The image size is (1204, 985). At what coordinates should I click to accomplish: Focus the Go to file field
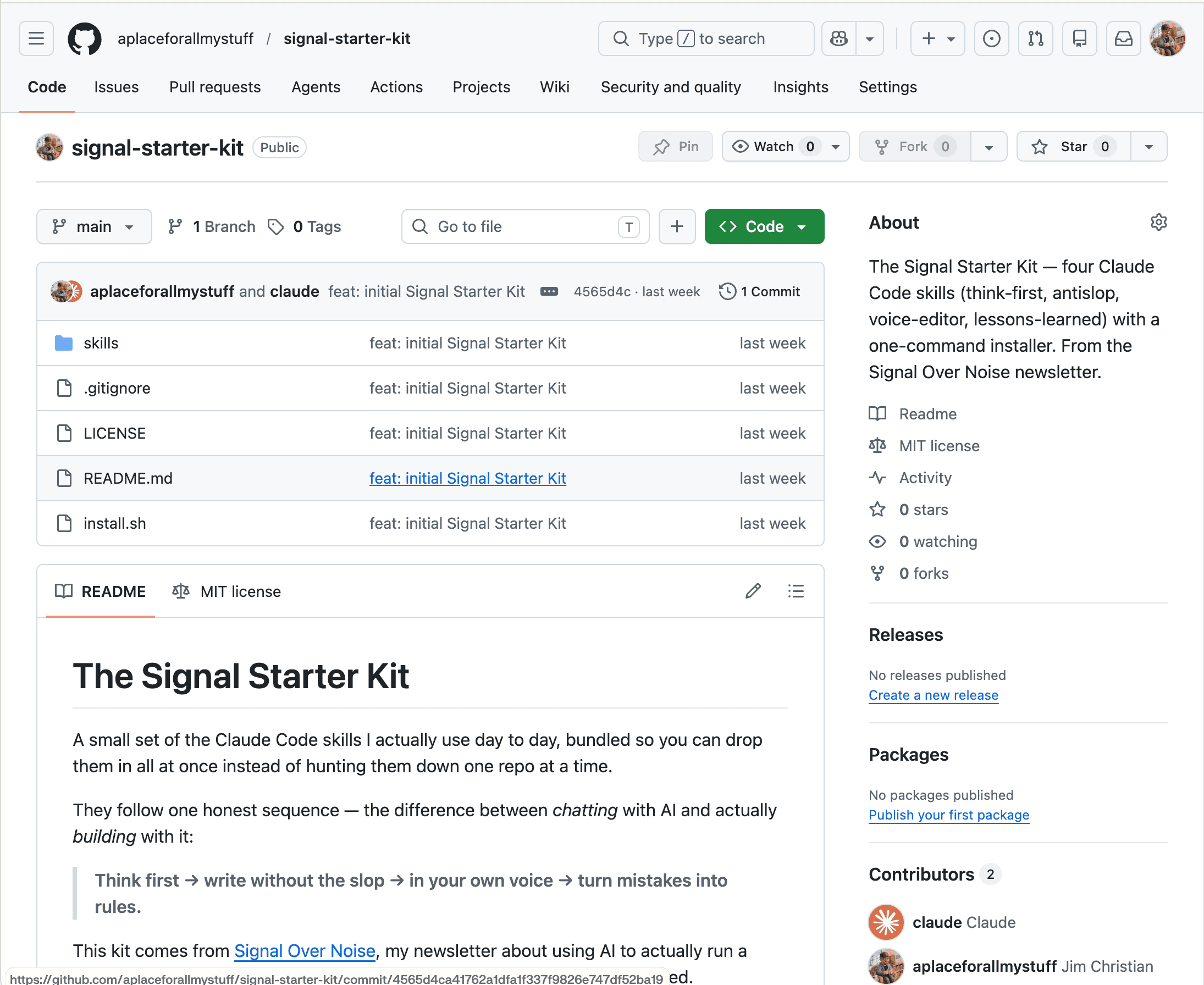coord(526,226)
